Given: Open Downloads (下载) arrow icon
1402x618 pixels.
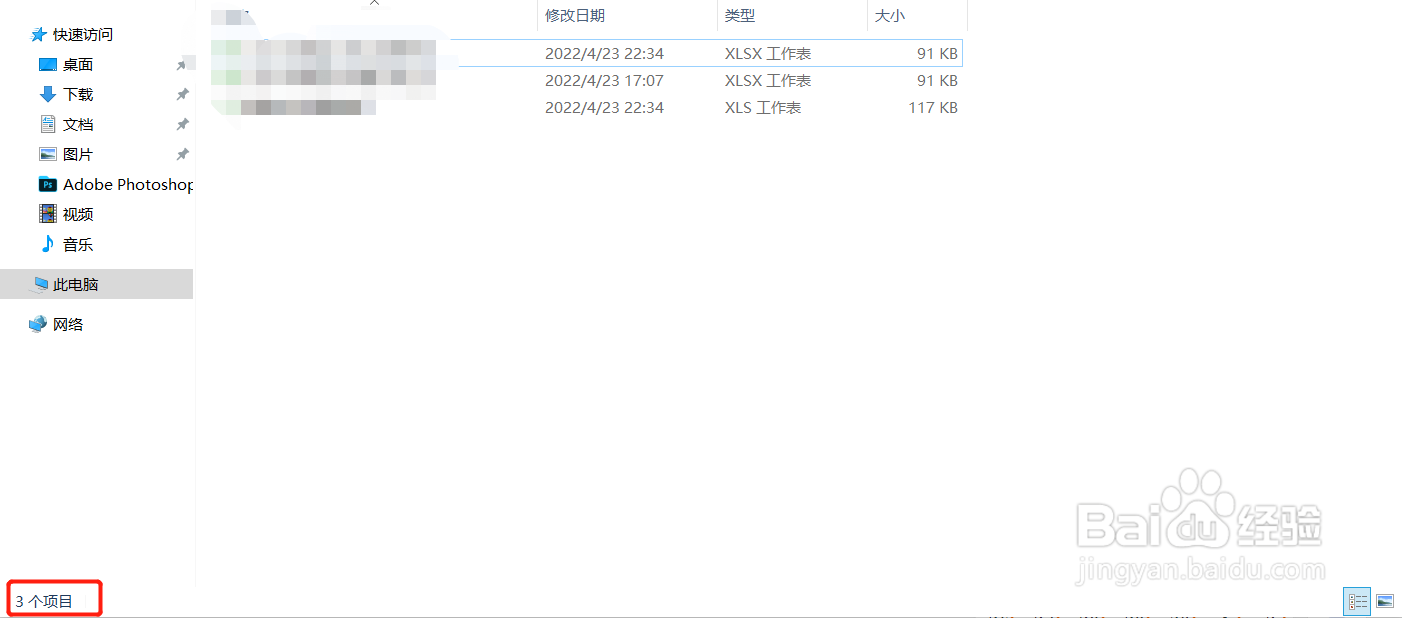Looking at the screenshot, I should point(48,94).
